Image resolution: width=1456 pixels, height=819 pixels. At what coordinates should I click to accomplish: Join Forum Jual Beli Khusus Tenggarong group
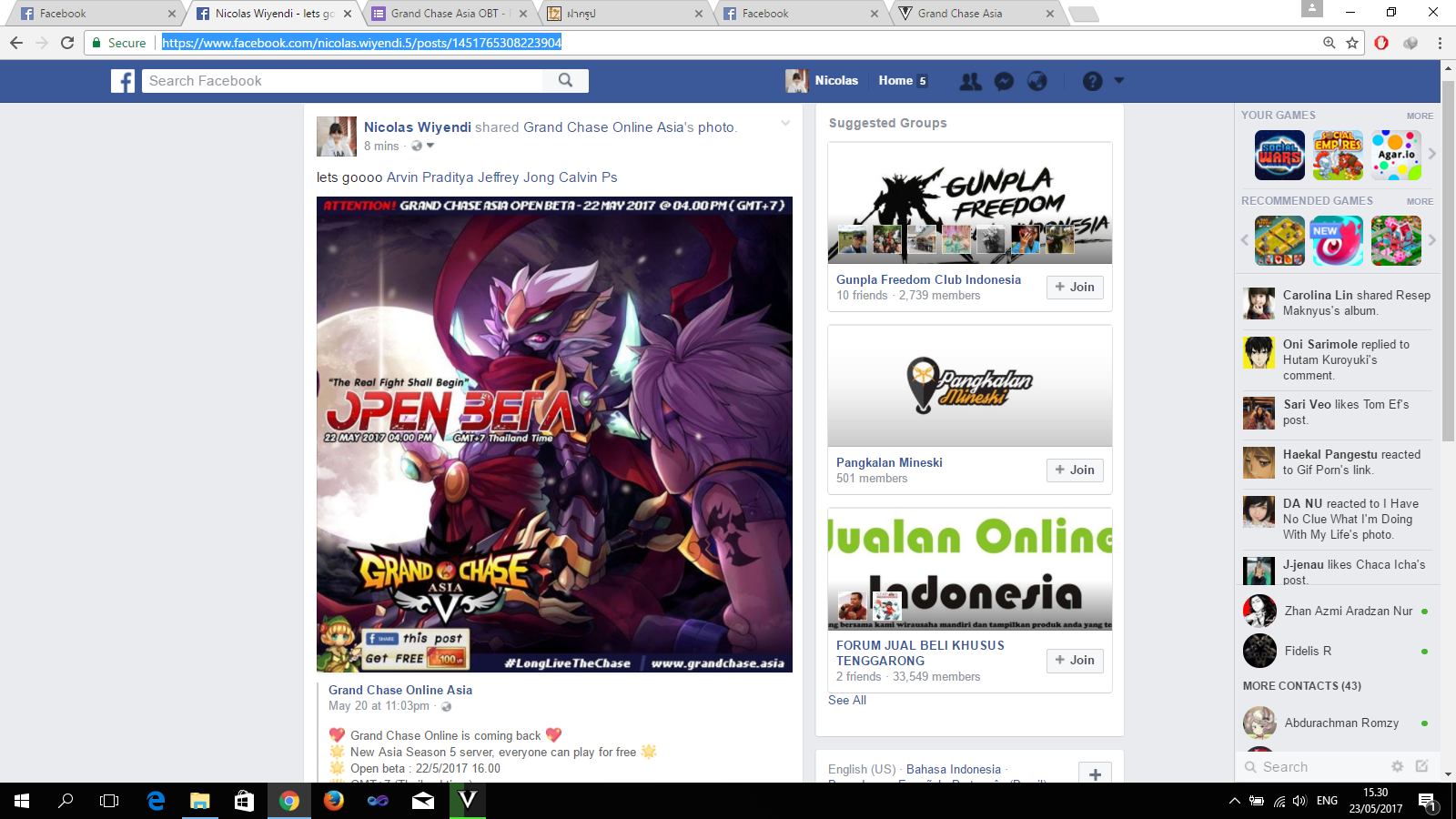pyautogui.click(x=1075, y=660)
